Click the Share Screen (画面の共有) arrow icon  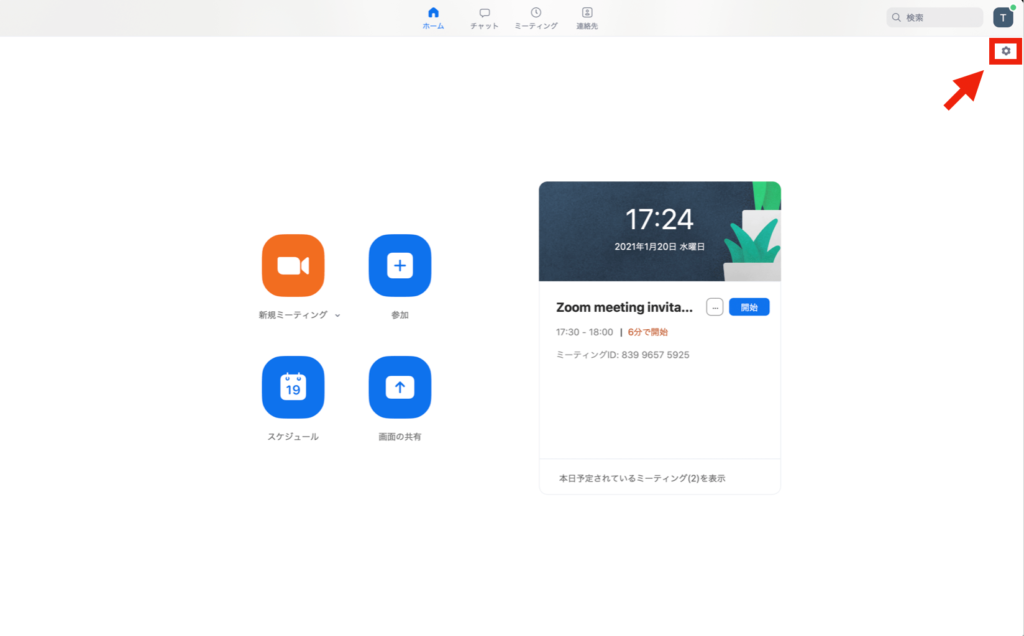point(400,387)
